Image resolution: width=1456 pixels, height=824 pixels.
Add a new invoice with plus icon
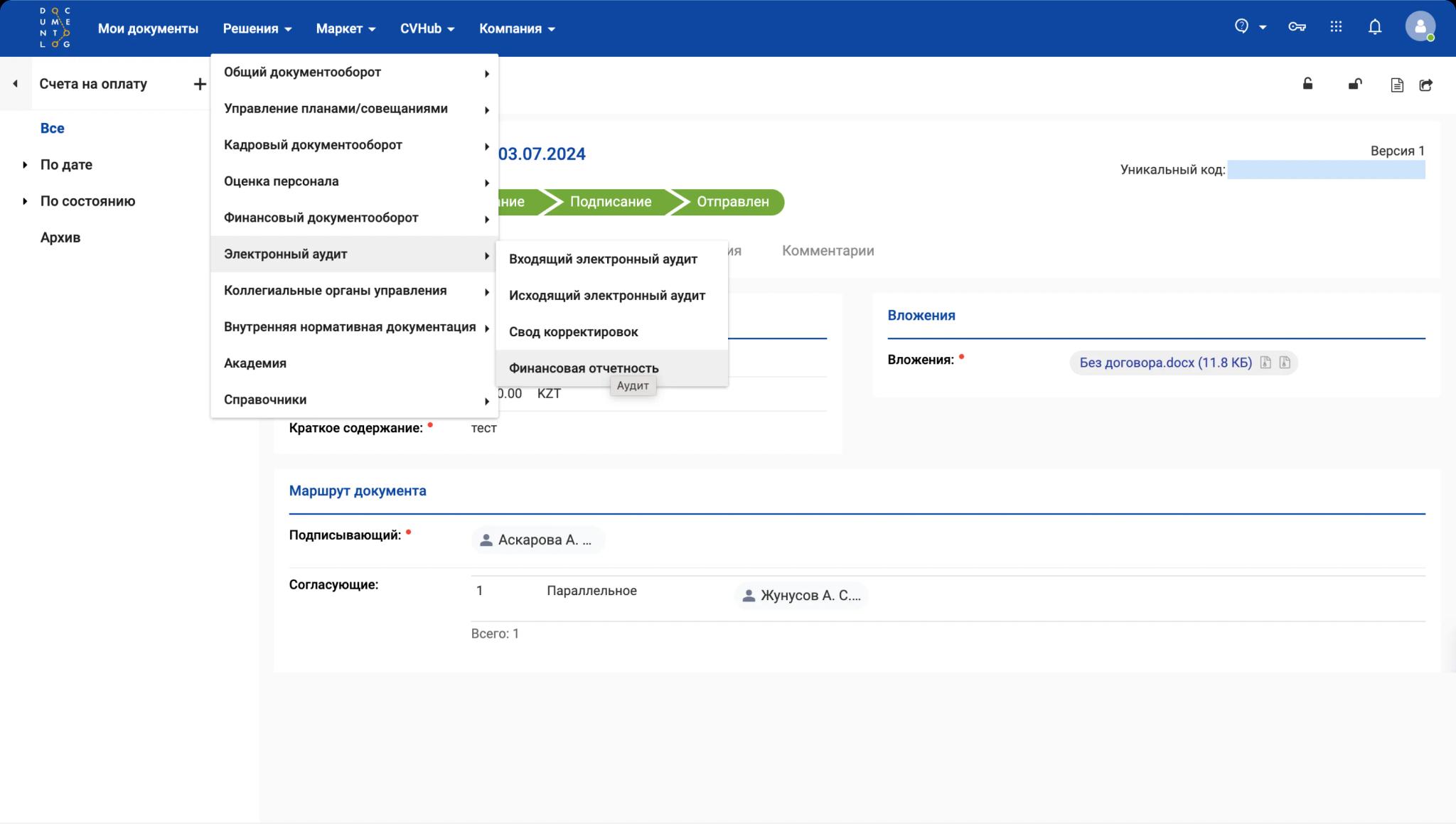200,84
